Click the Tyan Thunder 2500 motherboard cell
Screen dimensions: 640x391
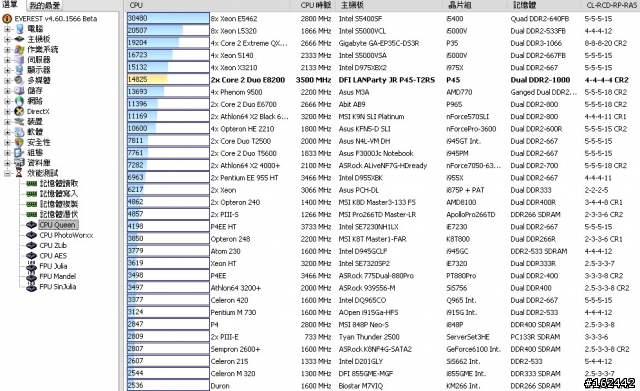[x=369, y=337]
